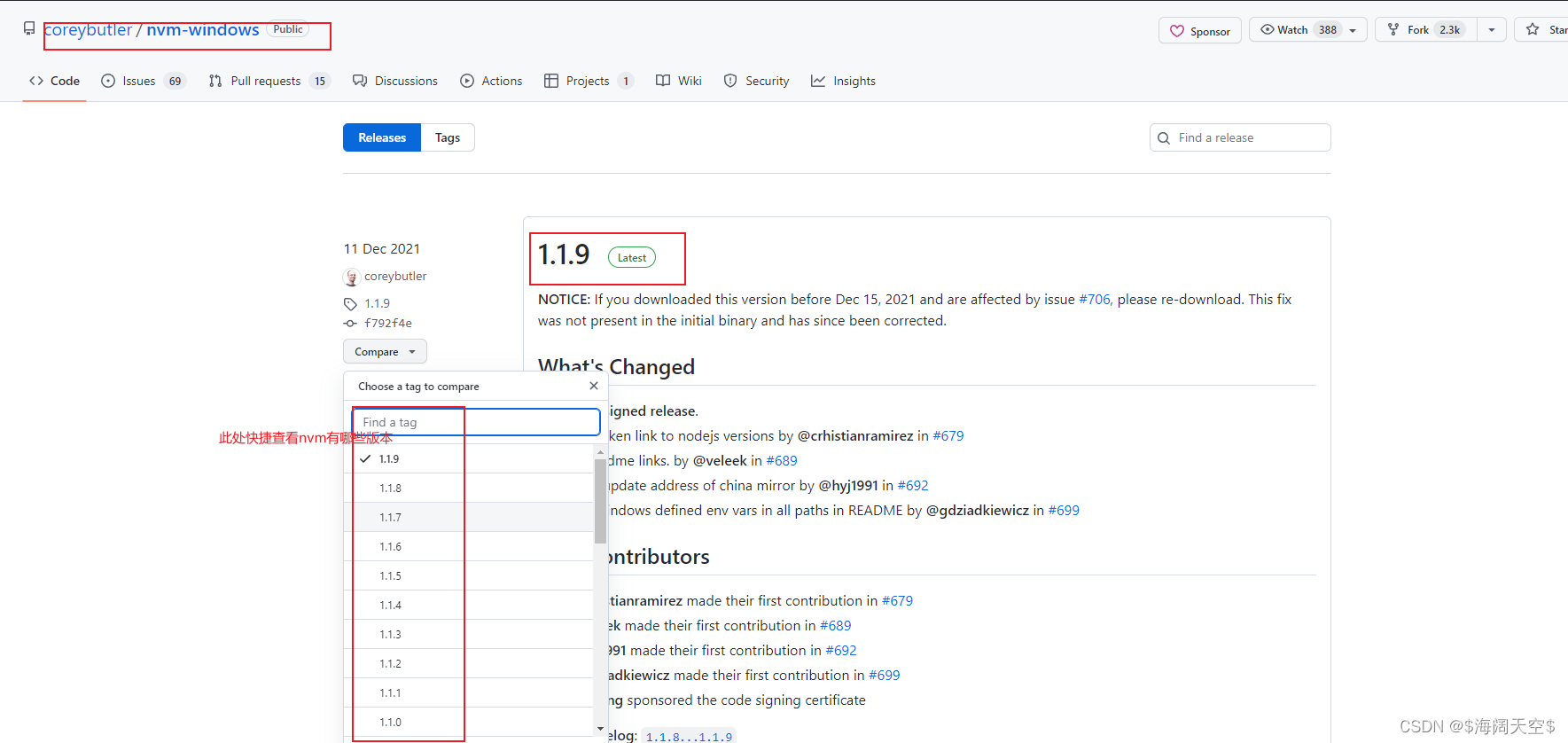Choose tag 1.1.5 to compare

[468, 575]
